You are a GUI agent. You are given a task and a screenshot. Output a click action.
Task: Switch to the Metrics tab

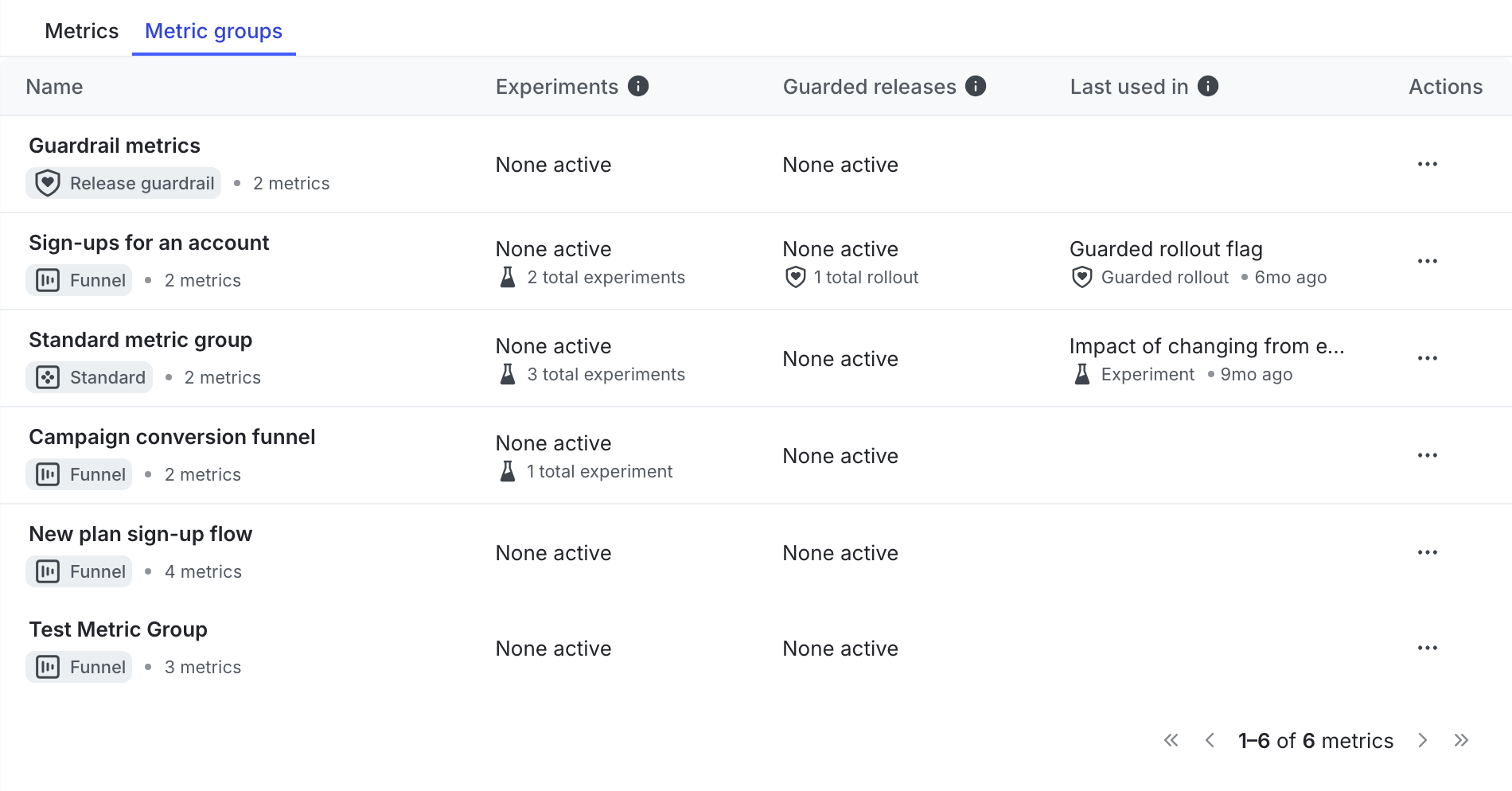[x=81, y=31]
